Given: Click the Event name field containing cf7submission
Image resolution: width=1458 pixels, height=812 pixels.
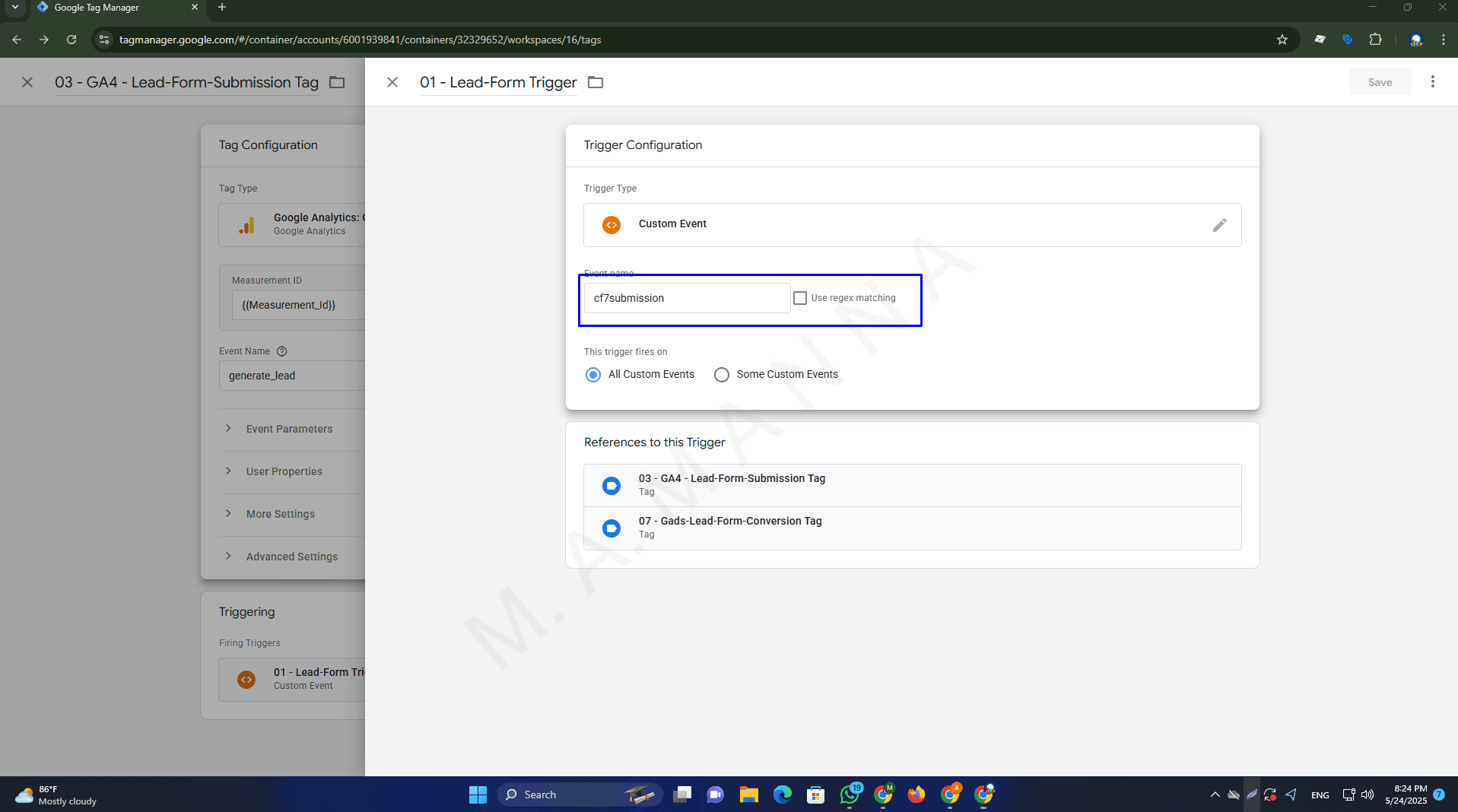Looking at the screenshot, I should tap(686, 298).
